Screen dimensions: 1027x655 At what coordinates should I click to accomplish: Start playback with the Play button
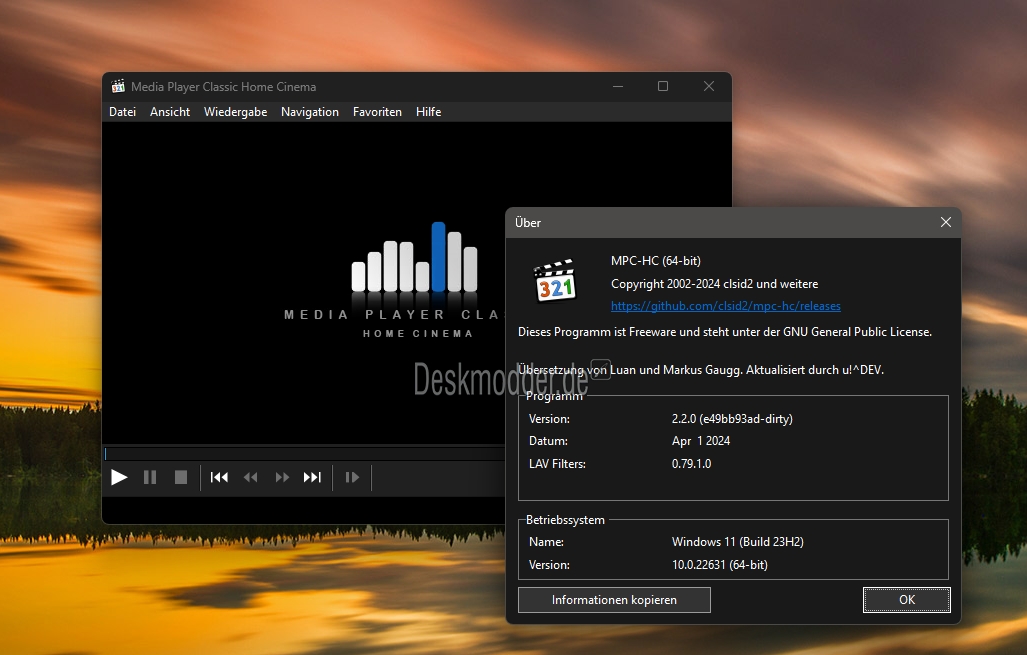coord(119,477)
